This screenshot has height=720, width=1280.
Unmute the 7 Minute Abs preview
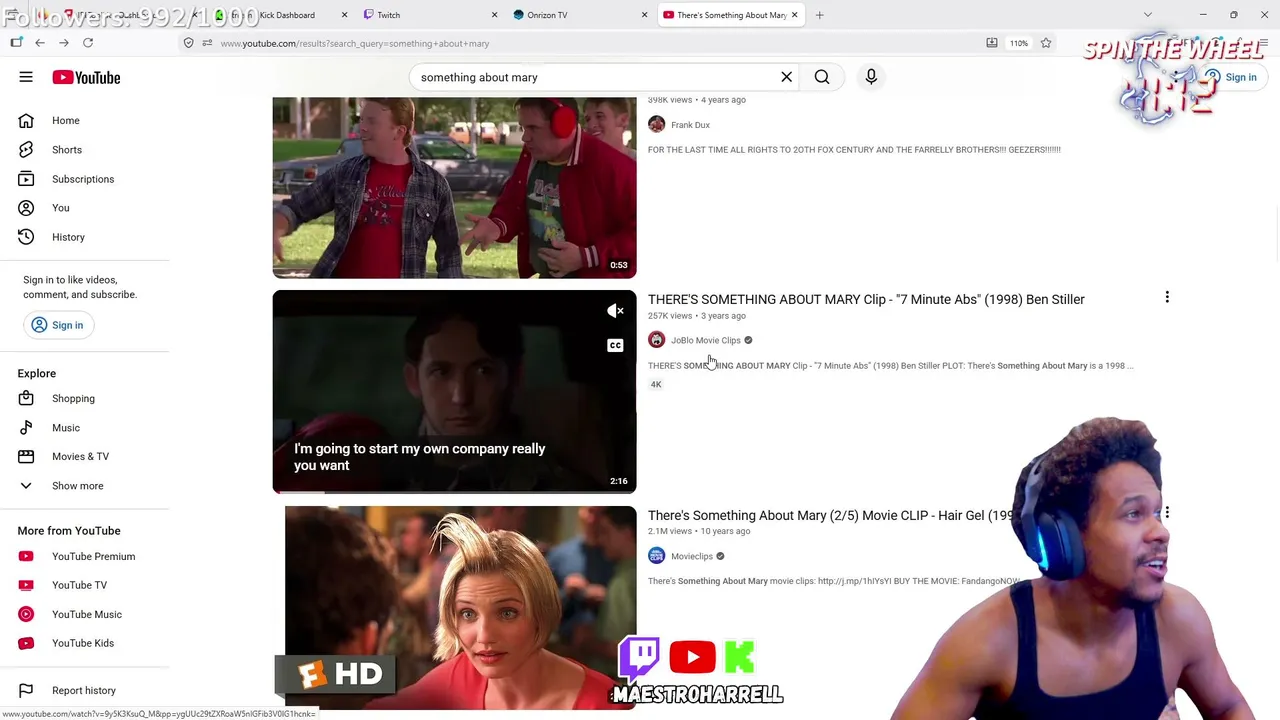pos(615,311)
